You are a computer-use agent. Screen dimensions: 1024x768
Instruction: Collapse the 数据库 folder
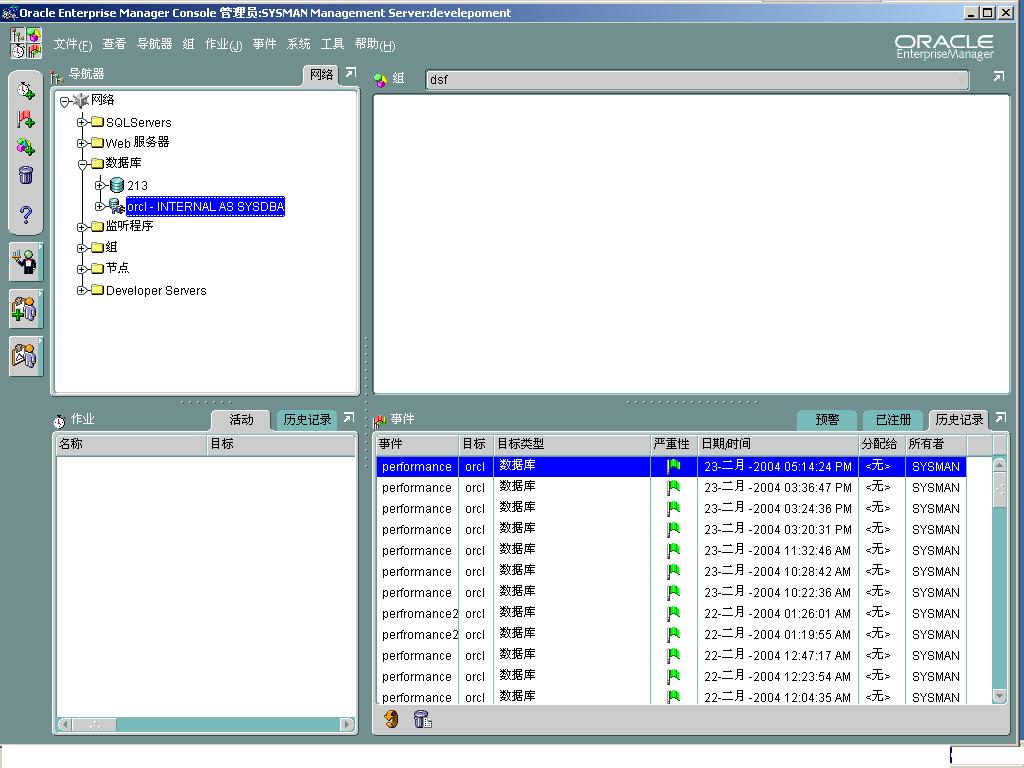pos(82,164)
